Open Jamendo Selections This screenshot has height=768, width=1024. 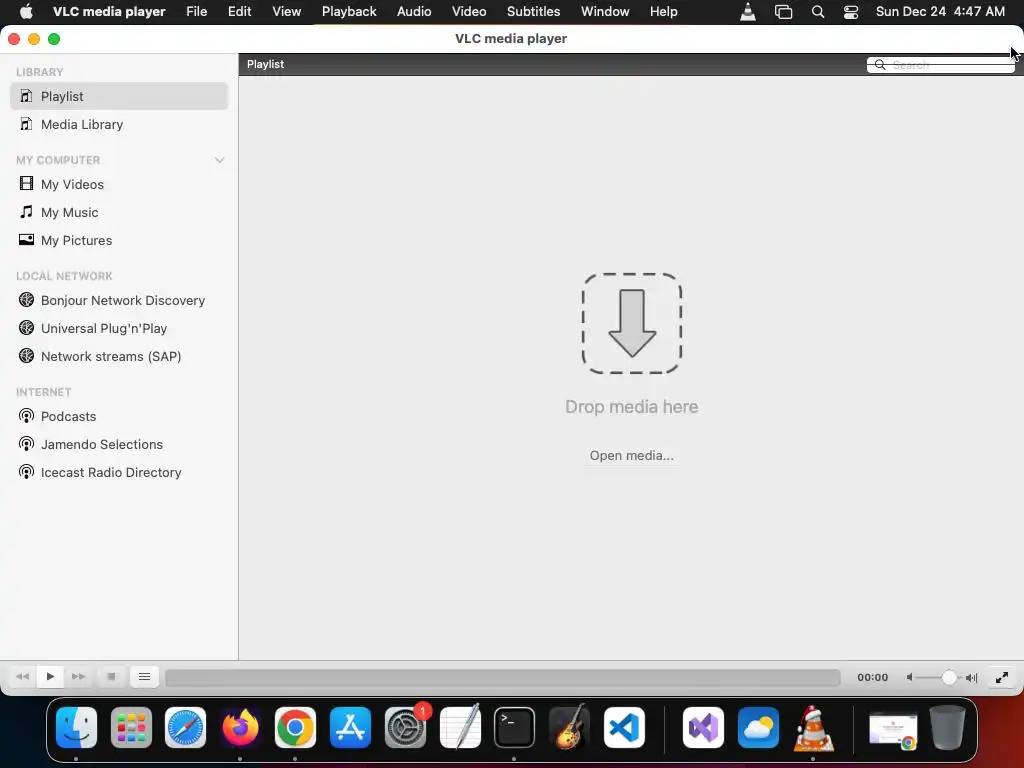coord(119,445)
